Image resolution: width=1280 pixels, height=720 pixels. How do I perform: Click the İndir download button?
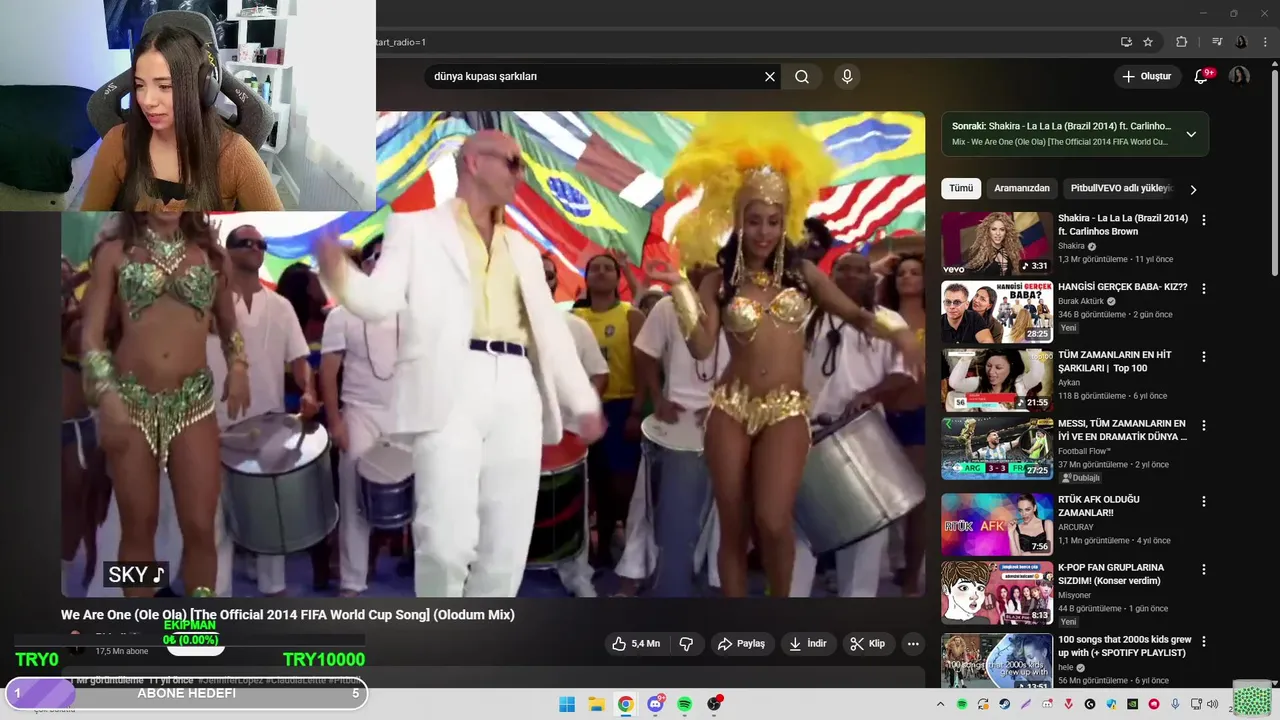807,644
